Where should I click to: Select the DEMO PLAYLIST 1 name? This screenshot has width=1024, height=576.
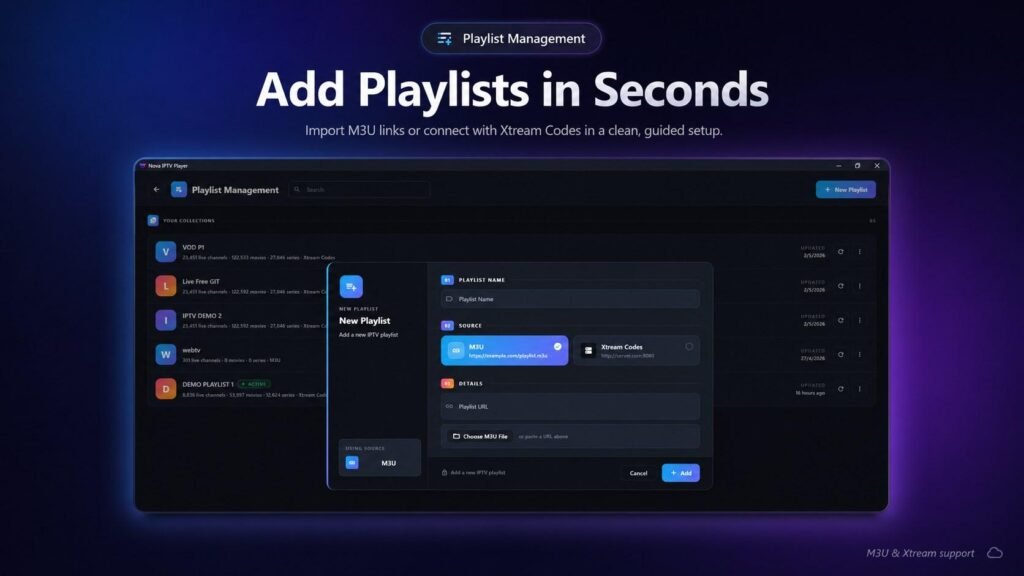208,384
